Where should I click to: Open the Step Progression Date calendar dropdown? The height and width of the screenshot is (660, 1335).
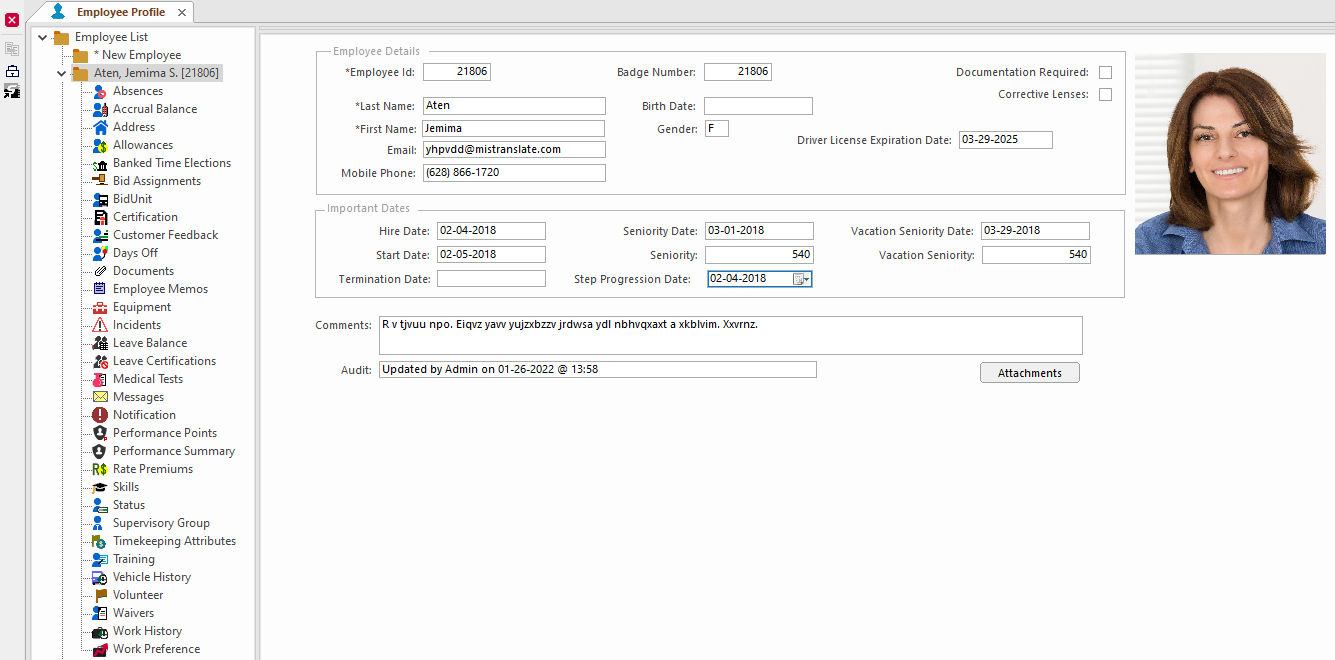pos(802,279)
